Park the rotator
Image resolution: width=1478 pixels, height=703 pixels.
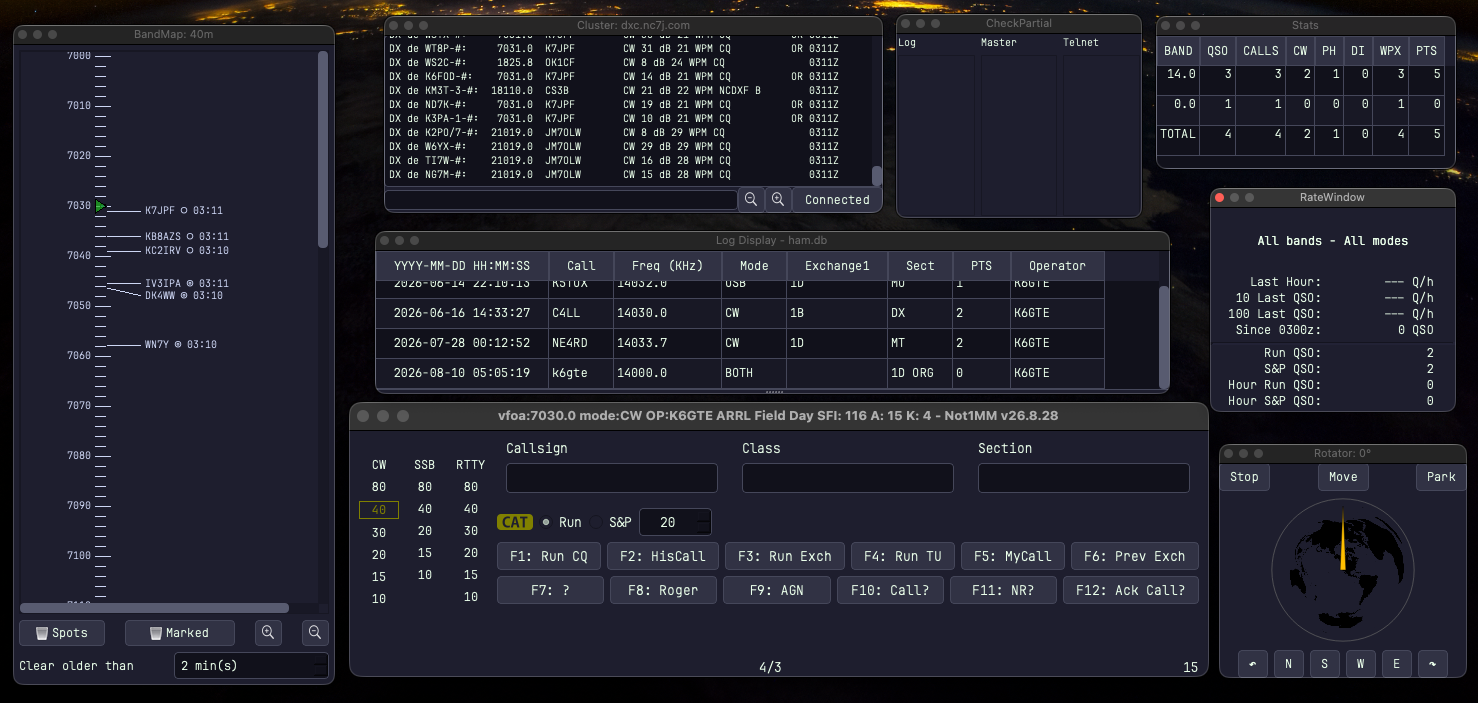tap(1441, 477)
